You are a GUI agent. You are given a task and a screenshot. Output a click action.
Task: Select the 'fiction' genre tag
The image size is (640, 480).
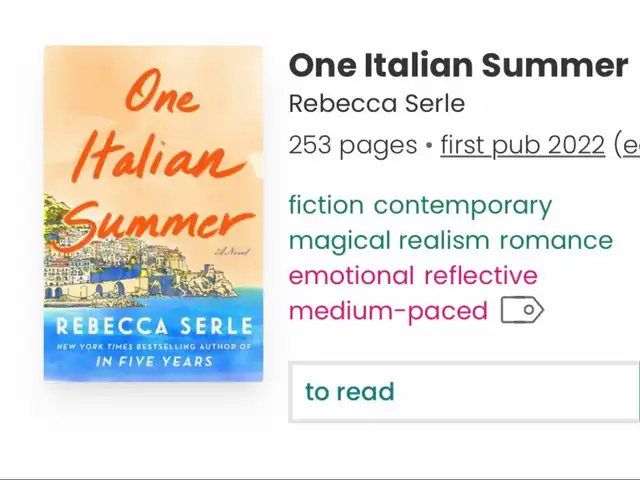coord(326,204)
